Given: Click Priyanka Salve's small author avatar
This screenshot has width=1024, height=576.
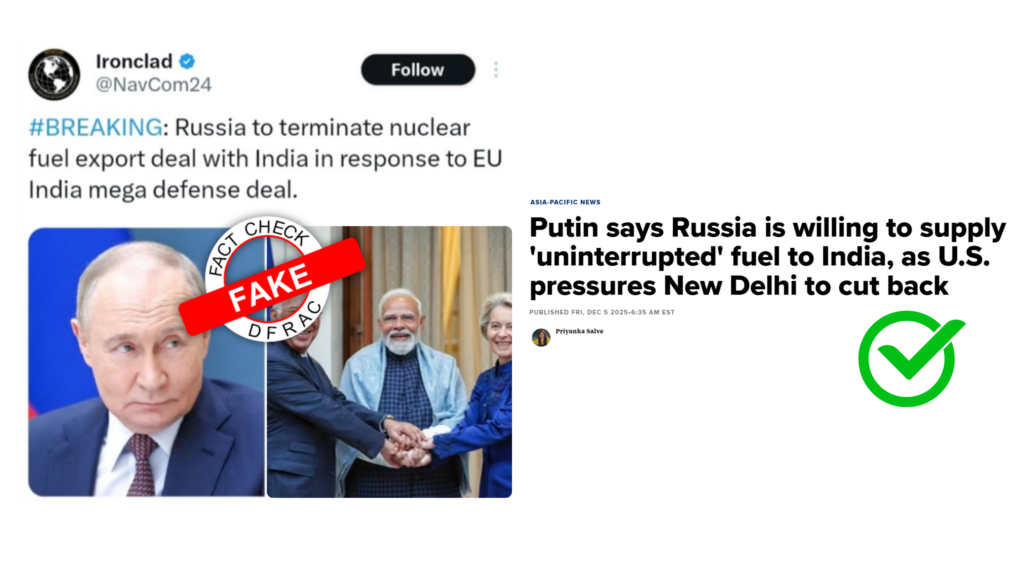Looking at the screenshot, I should pos(541,337).
